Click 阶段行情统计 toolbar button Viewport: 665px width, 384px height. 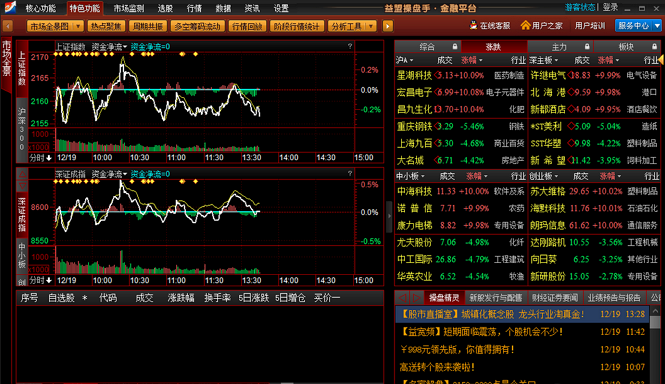point(296,26)
